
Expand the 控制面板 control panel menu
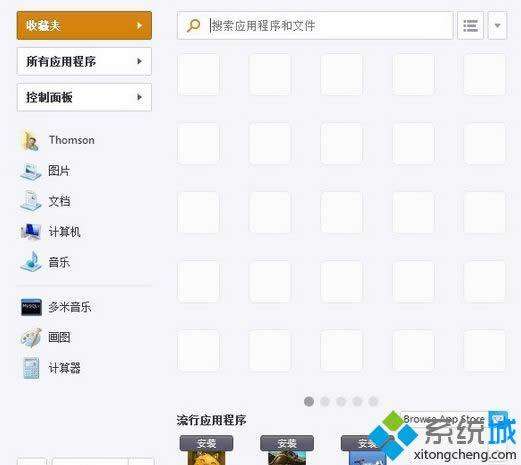tap(84, 97)
